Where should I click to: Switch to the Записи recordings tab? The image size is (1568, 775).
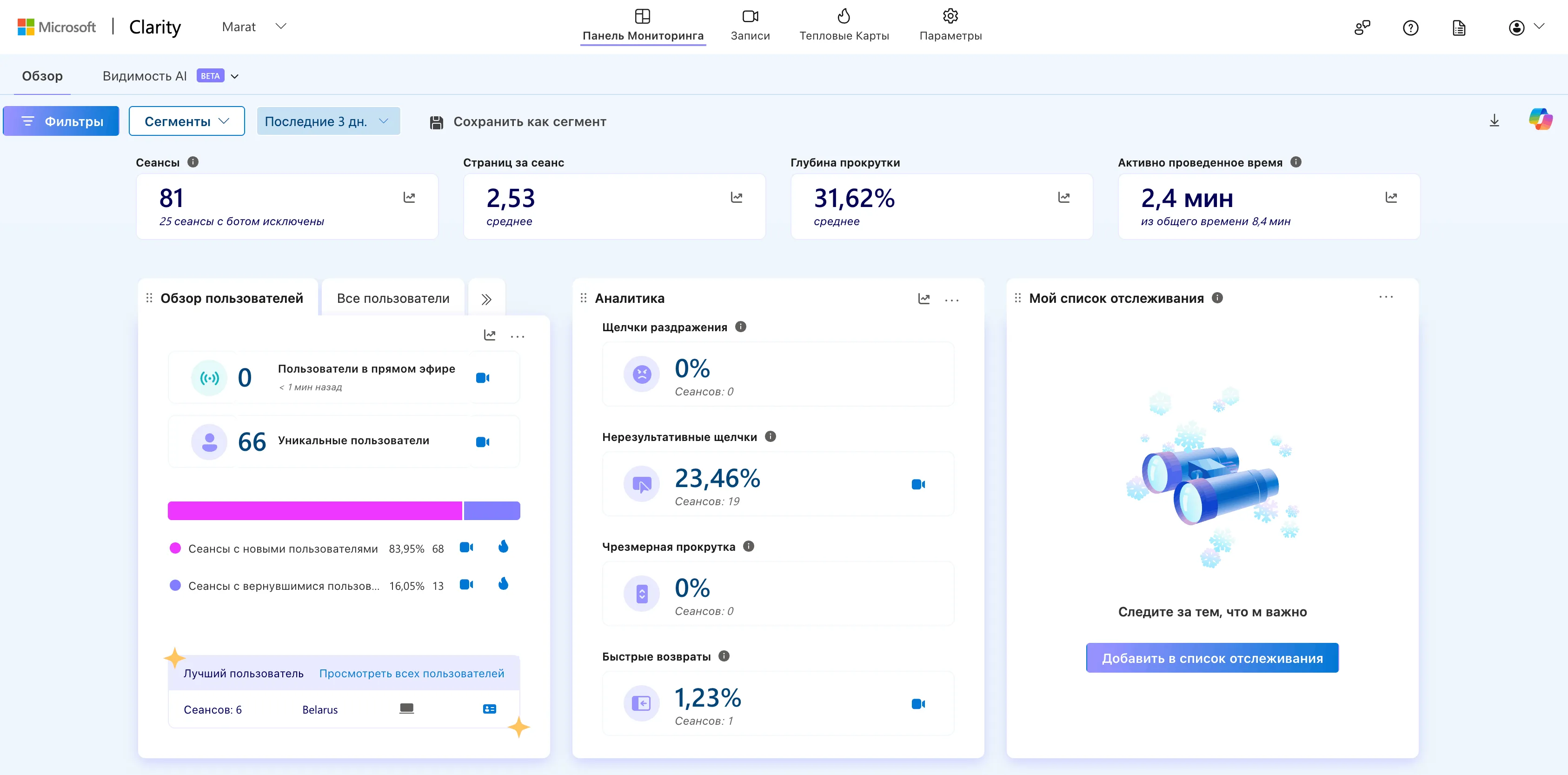pos(750,26)
